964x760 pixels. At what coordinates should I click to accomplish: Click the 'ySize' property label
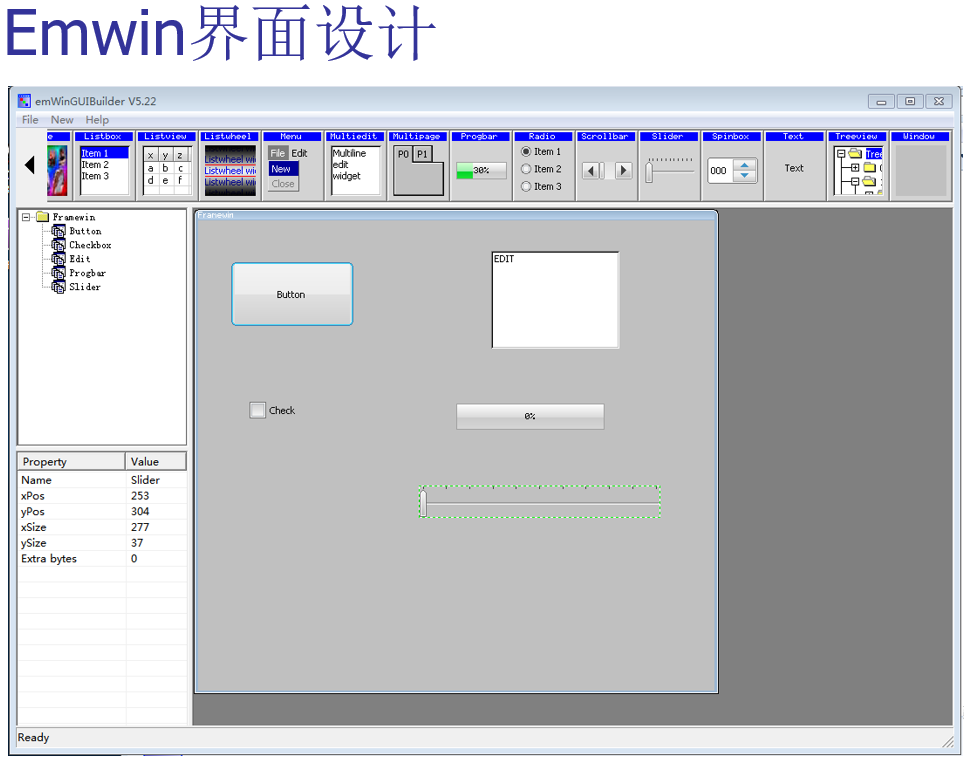[34, 543]
